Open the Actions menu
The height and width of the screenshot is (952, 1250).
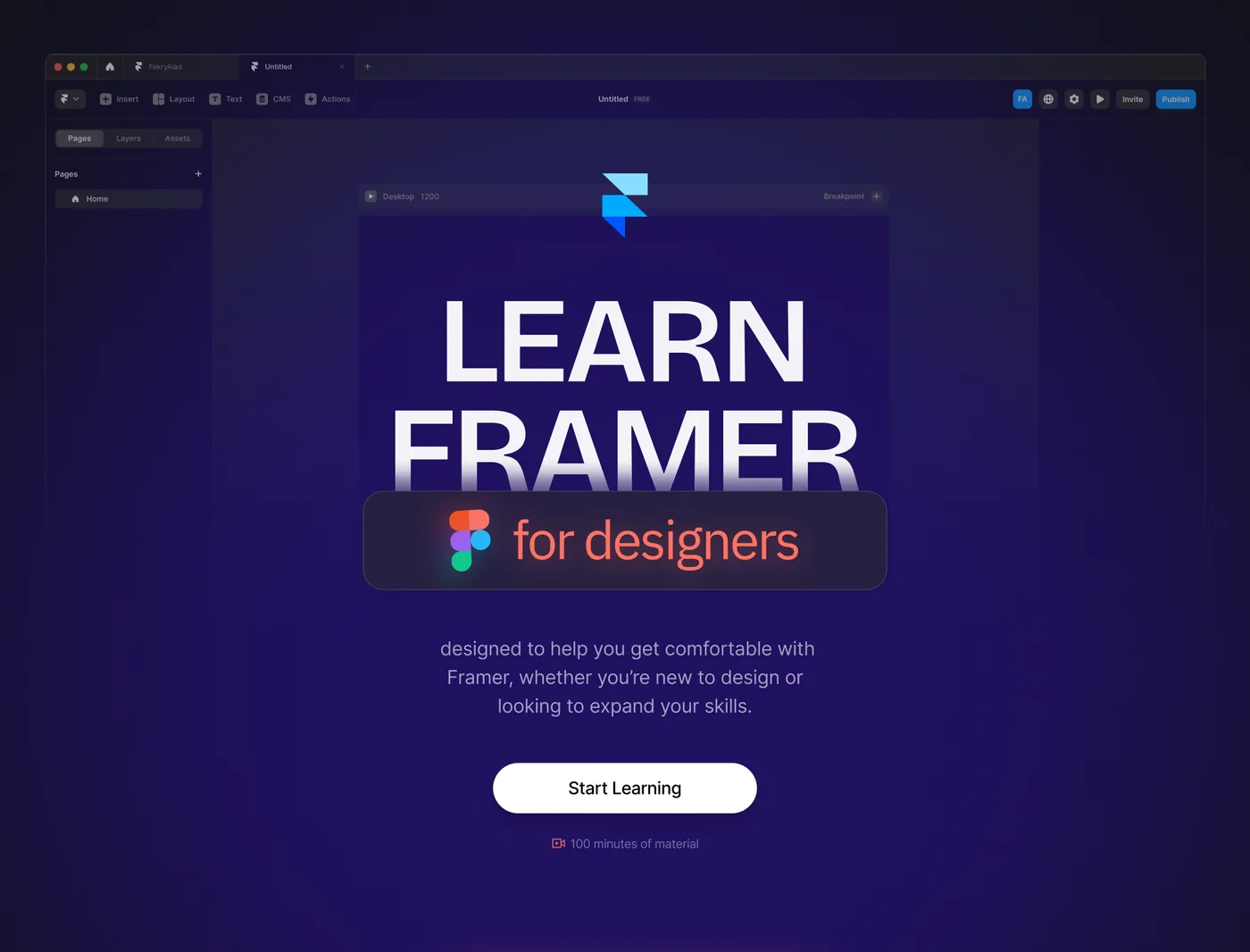[x=328, y=99]
